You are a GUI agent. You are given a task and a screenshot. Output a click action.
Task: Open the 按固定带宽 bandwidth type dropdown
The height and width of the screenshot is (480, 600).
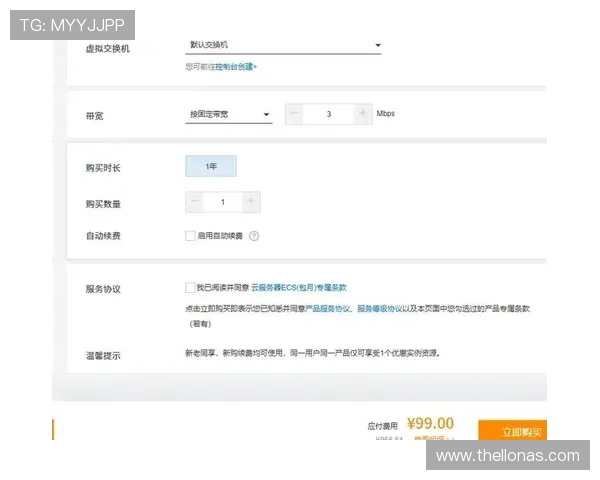(229, 114)
